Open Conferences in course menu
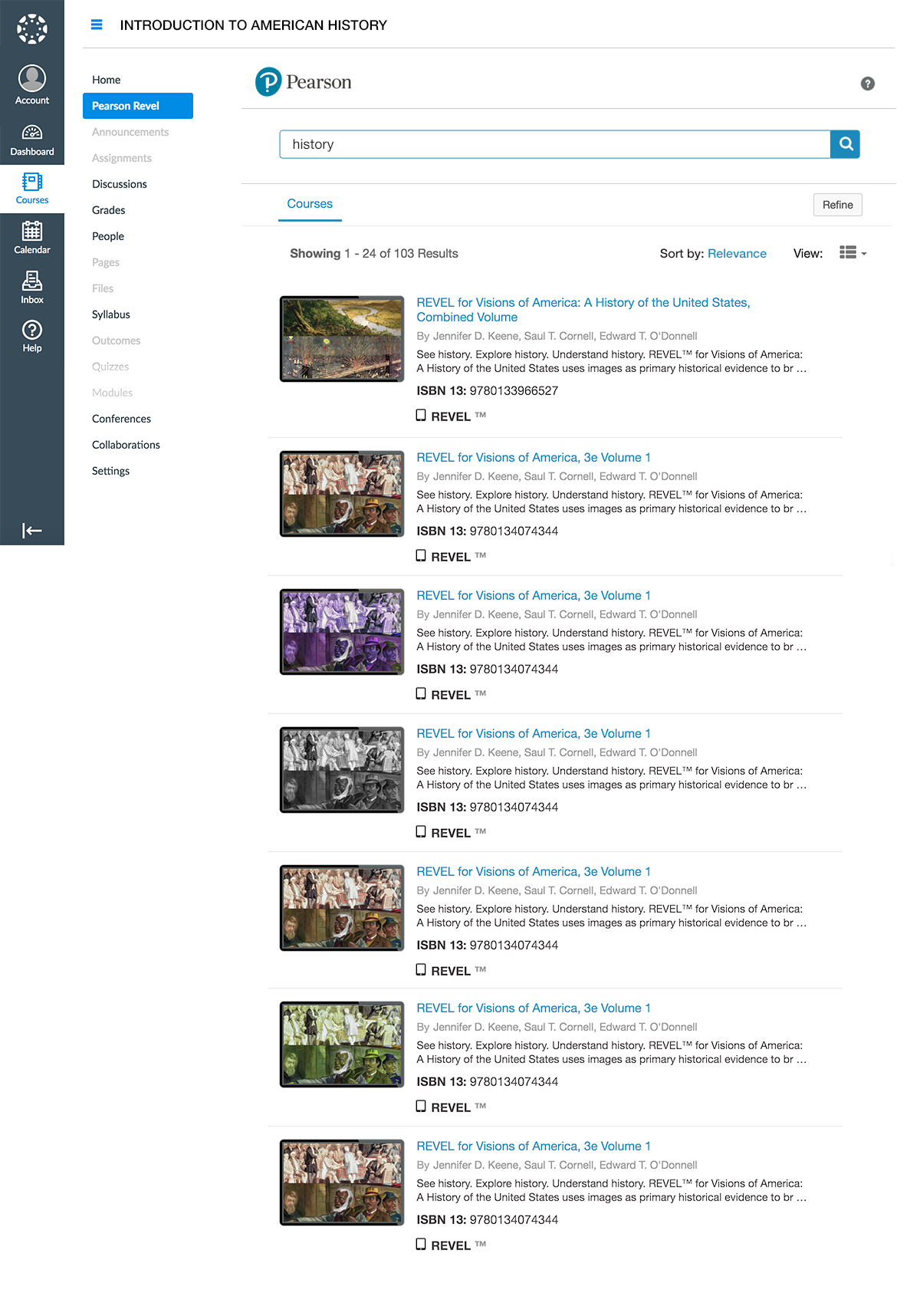Screen dimensions: 920x1316 click(122, 419)
